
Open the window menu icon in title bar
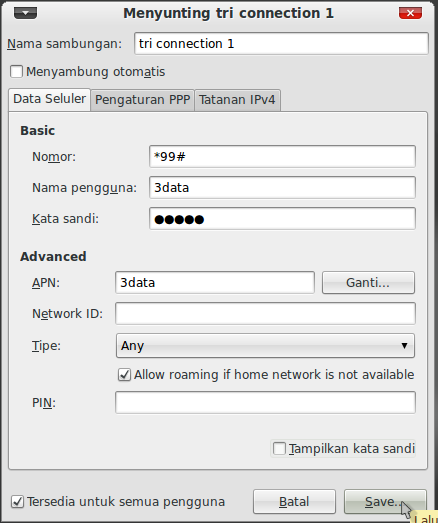25,13
